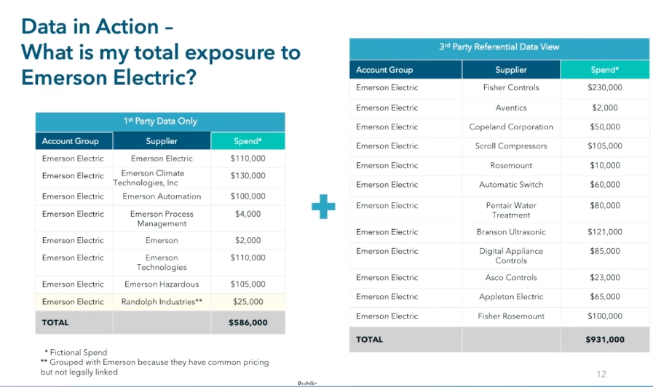The width and height of the screenshot is (654, 388).
Task: Click the $586,000 total value
Action: 248,322
